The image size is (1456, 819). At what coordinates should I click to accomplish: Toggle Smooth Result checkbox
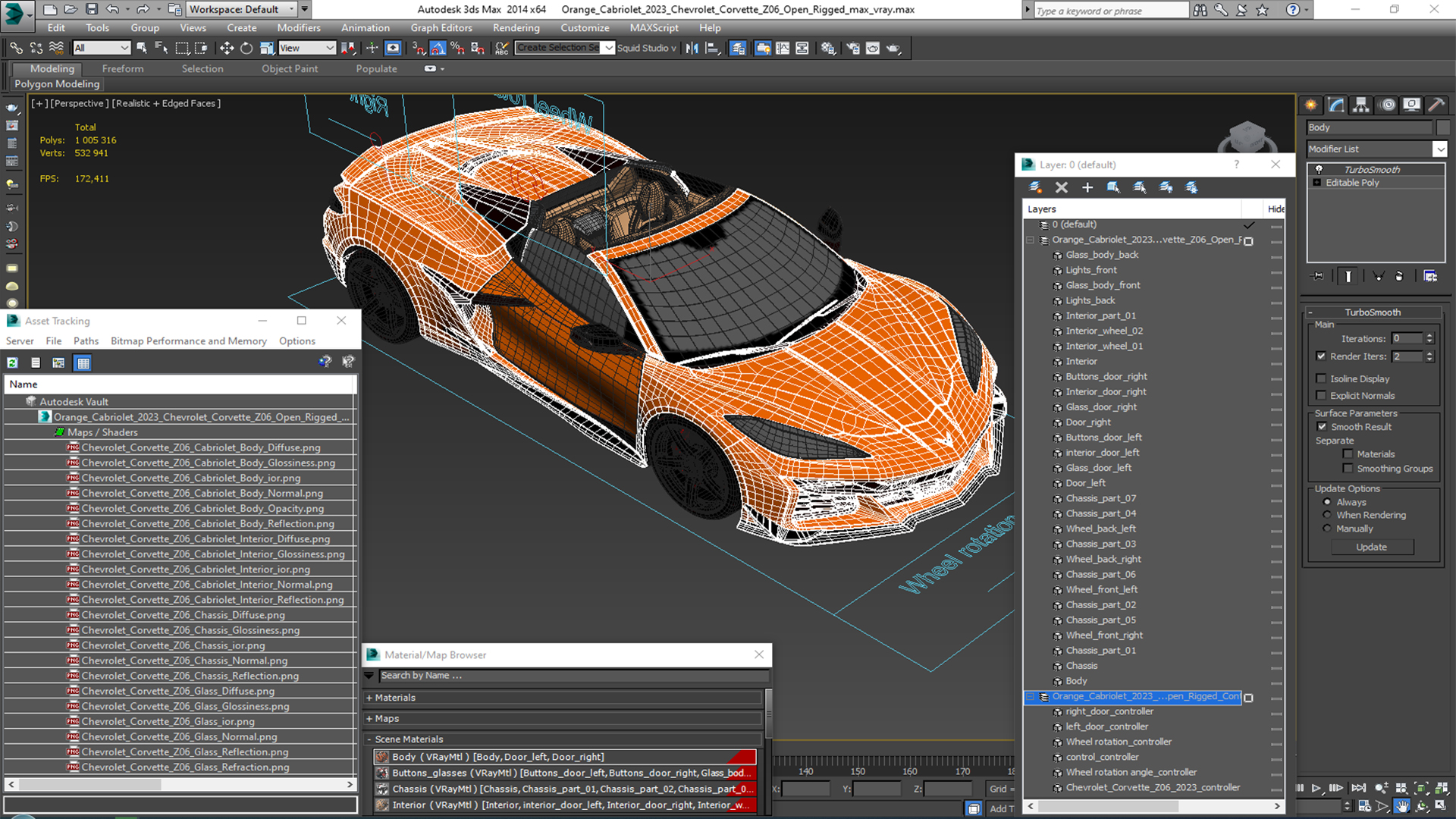tap(1322, 427)
